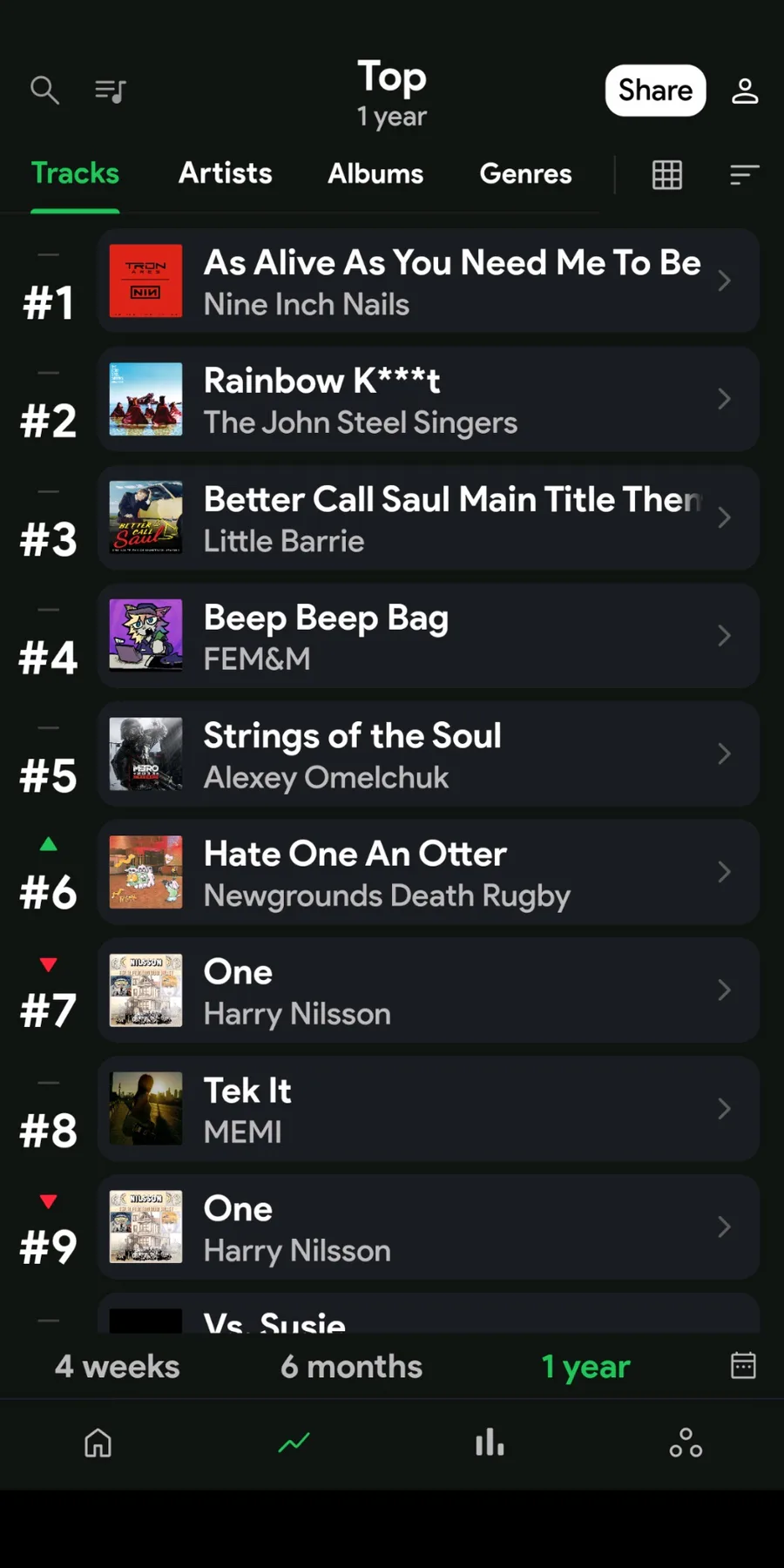Switch to grid view layout
The height and width of the screenshot is (1568, 784).
(x=667, y=175)
